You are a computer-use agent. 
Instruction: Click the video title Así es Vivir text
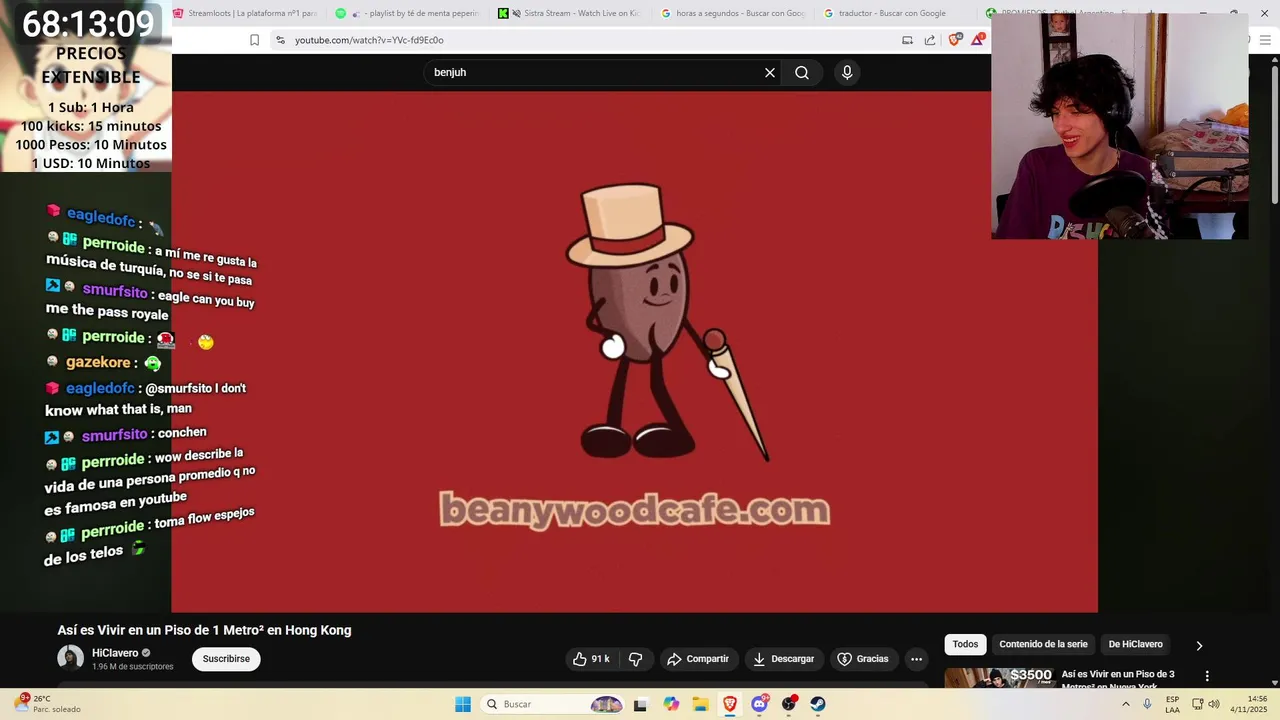coord(204,630)
